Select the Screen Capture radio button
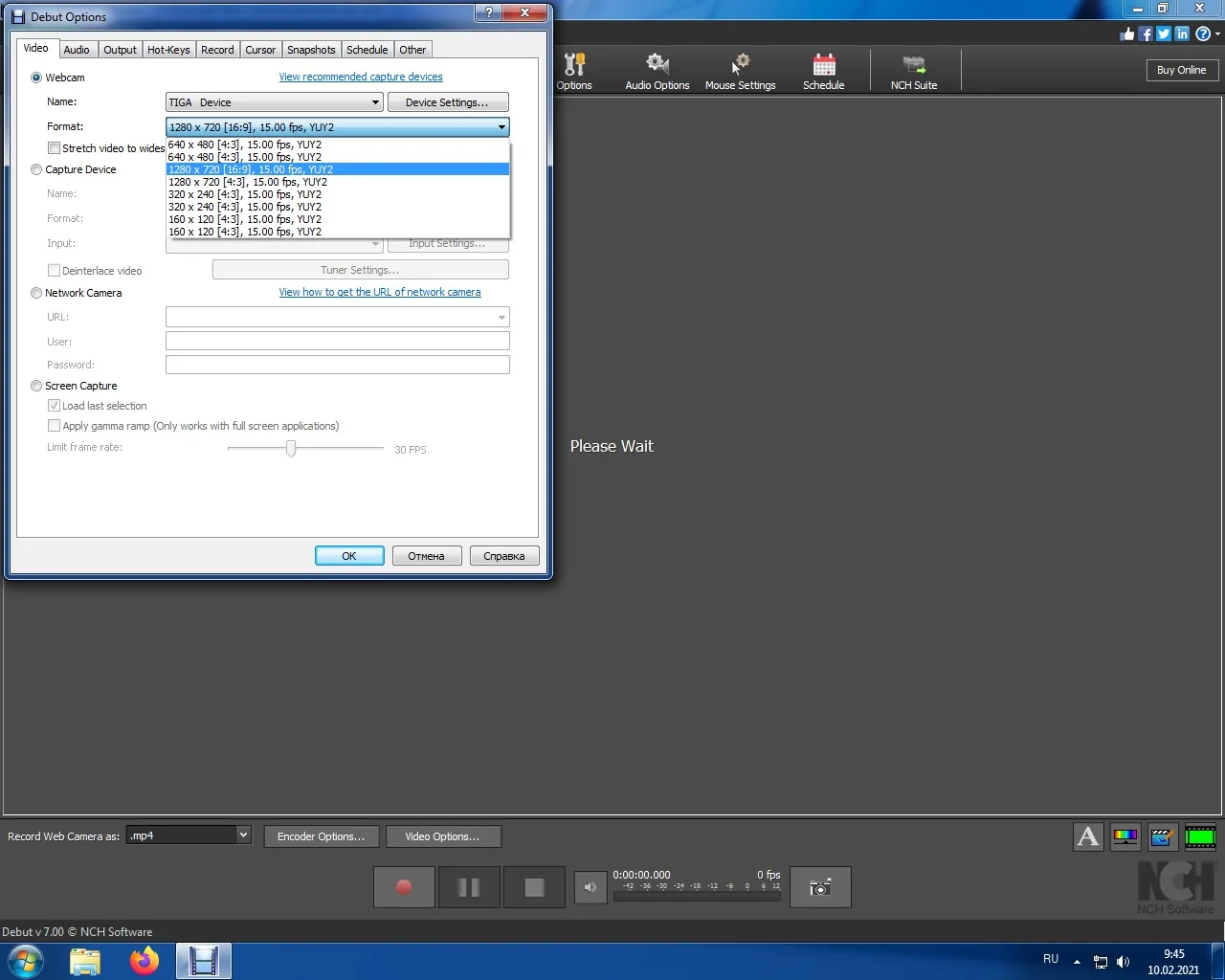Screen dimensions: 1225x980 point(36,386)
